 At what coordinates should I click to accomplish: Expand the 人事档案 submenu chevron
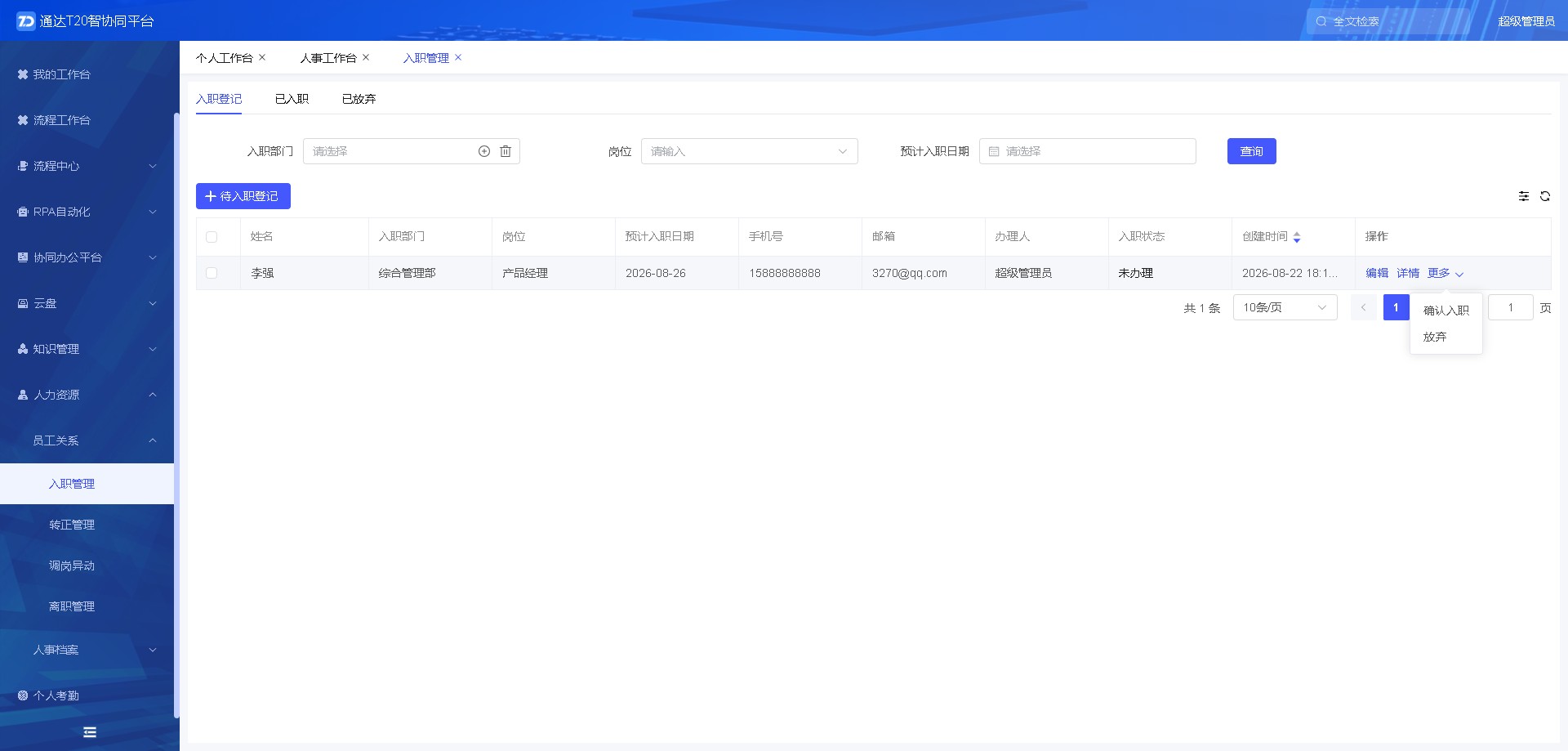(153, 650)
